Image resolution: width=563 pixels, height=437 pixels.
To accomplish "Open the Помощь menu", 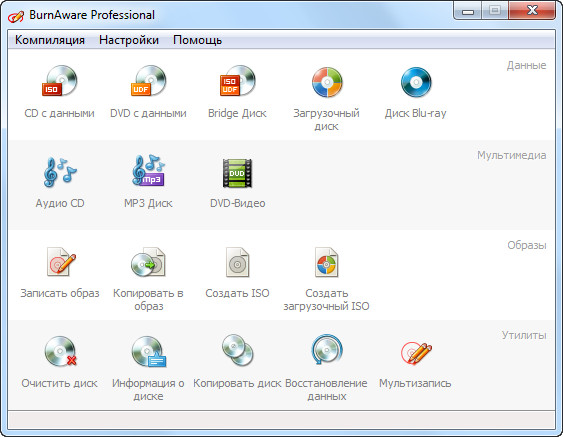I will point(197,40).
